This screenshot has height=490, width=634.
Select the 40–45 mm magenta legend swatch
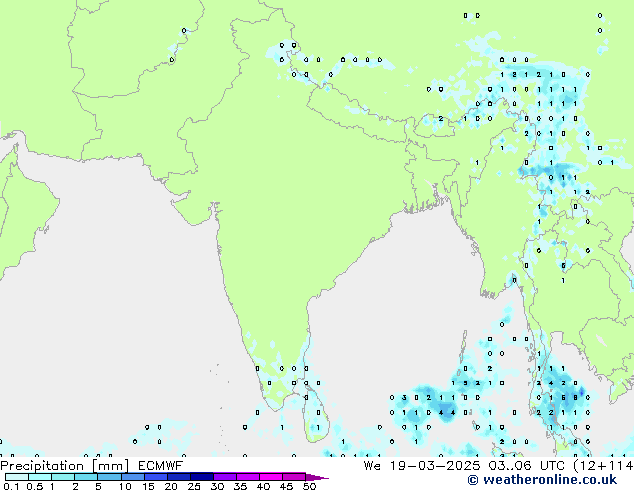click(x=271, y=477)
